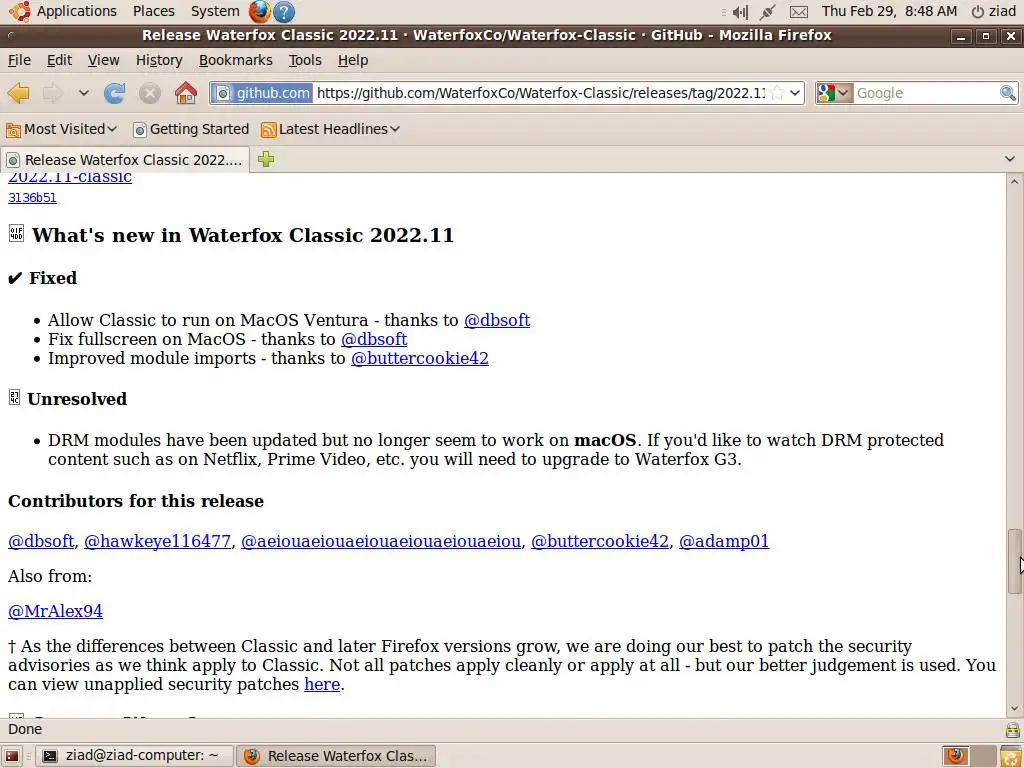Follow the 2022.11-classic tag link
The image size is (1024, 768).
70,177
